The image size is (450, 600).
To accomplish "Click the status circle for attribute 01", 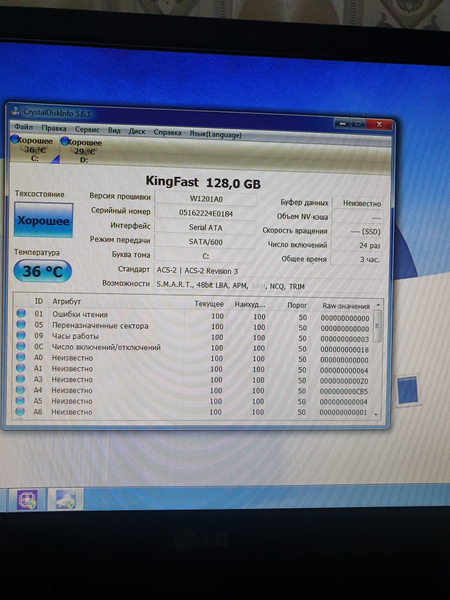I will 21,313.
